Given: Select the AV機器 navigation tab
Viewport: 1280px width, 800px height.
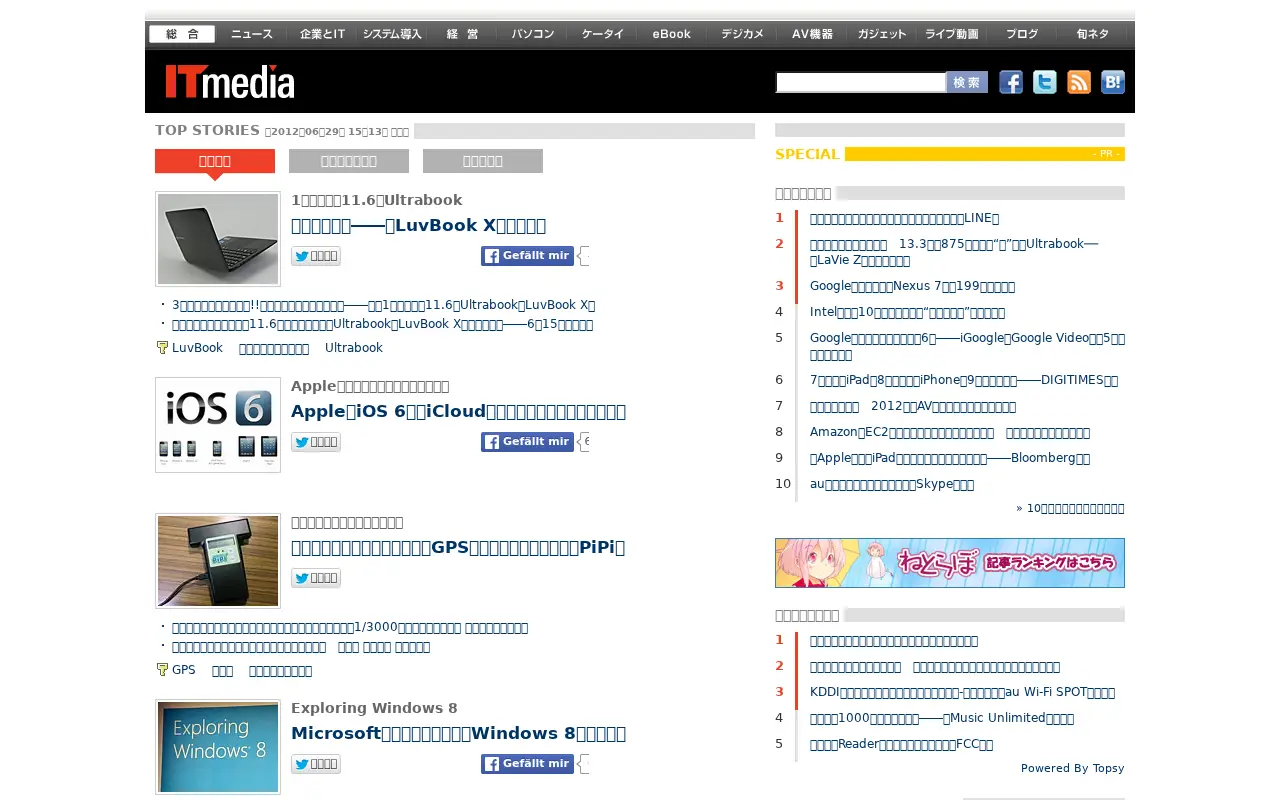Looking at the screenshot, I should point(812,34).
